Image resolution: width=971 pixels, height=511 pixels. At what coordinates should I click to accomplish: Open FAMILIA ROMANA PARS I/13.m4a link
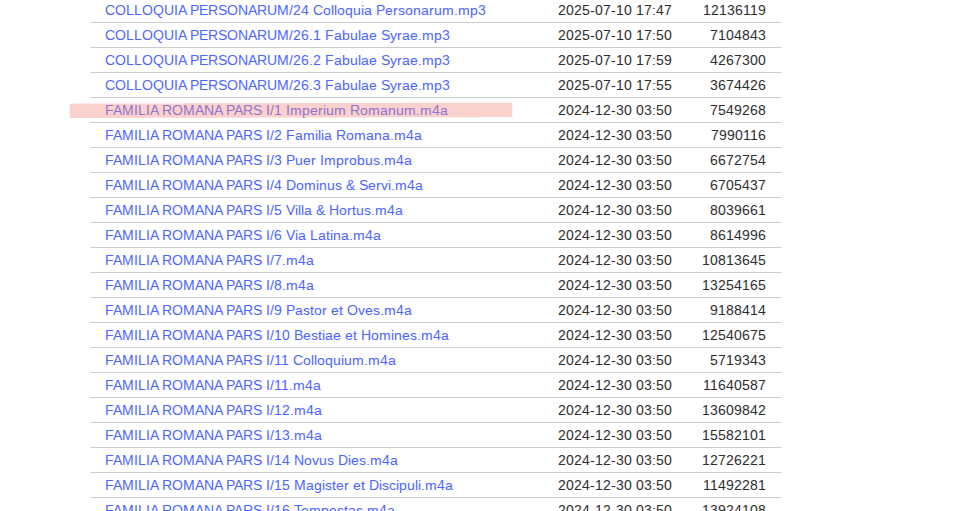coord(214,435)
